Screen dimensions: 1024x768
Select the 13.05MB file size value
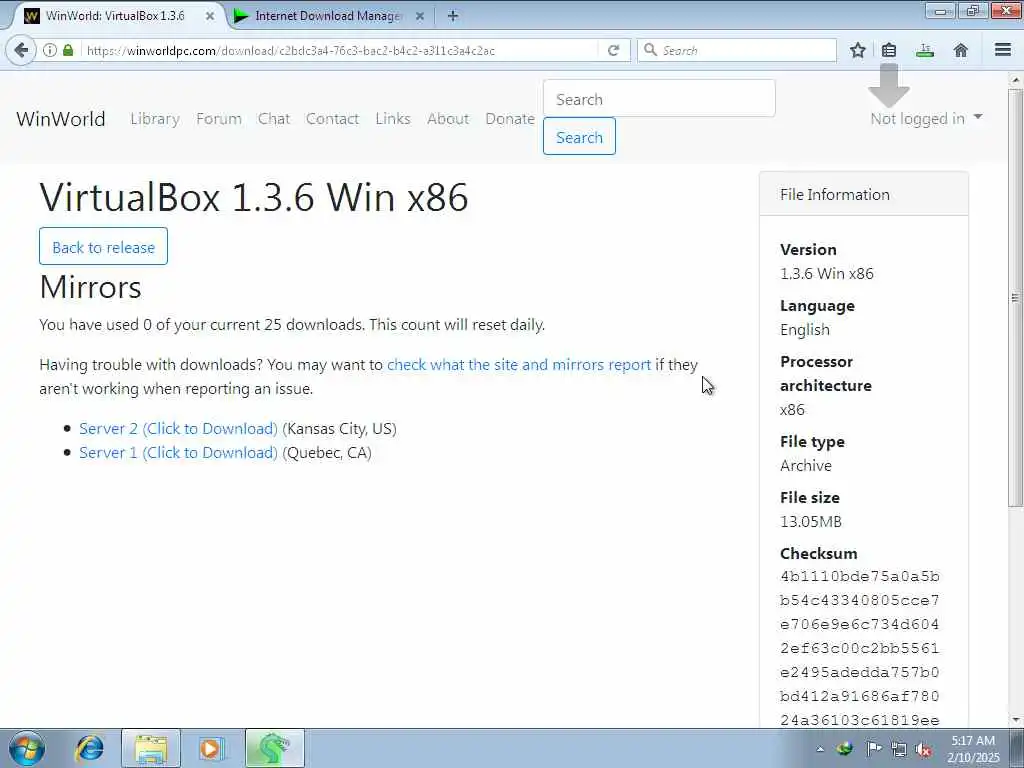[810, 521]
